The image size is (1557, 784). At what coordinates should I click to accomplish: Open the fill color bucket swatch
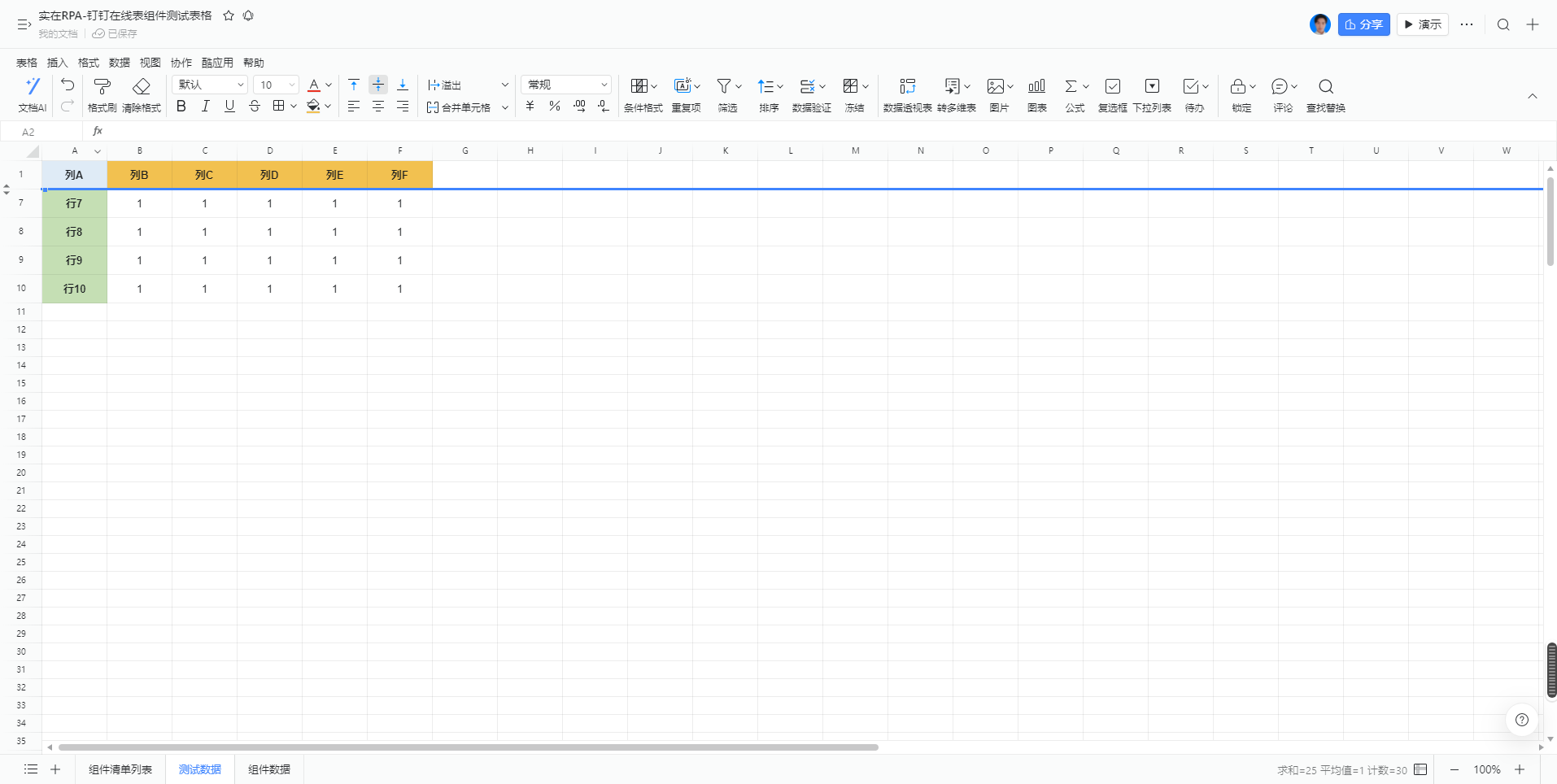coord(313,107)
